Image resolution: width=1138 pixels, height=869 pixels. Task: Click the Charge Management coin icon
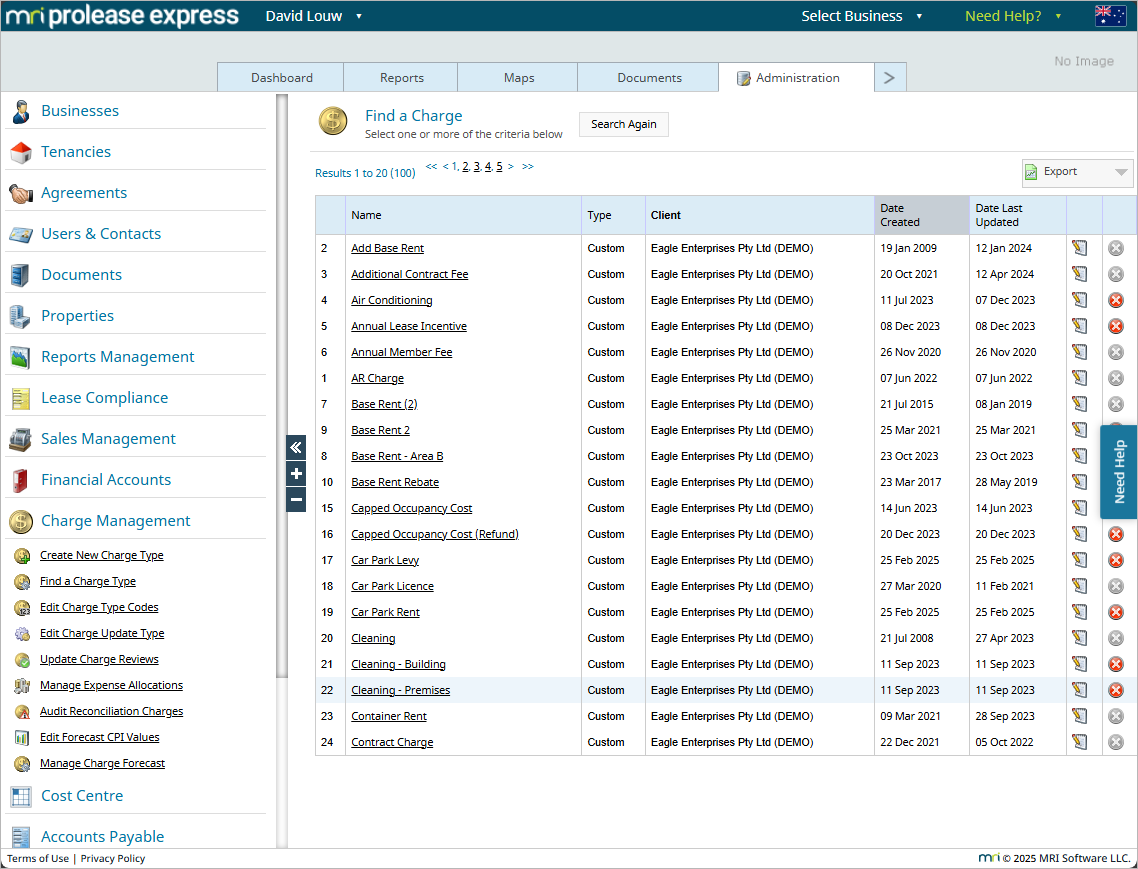[x=21, y=521]
